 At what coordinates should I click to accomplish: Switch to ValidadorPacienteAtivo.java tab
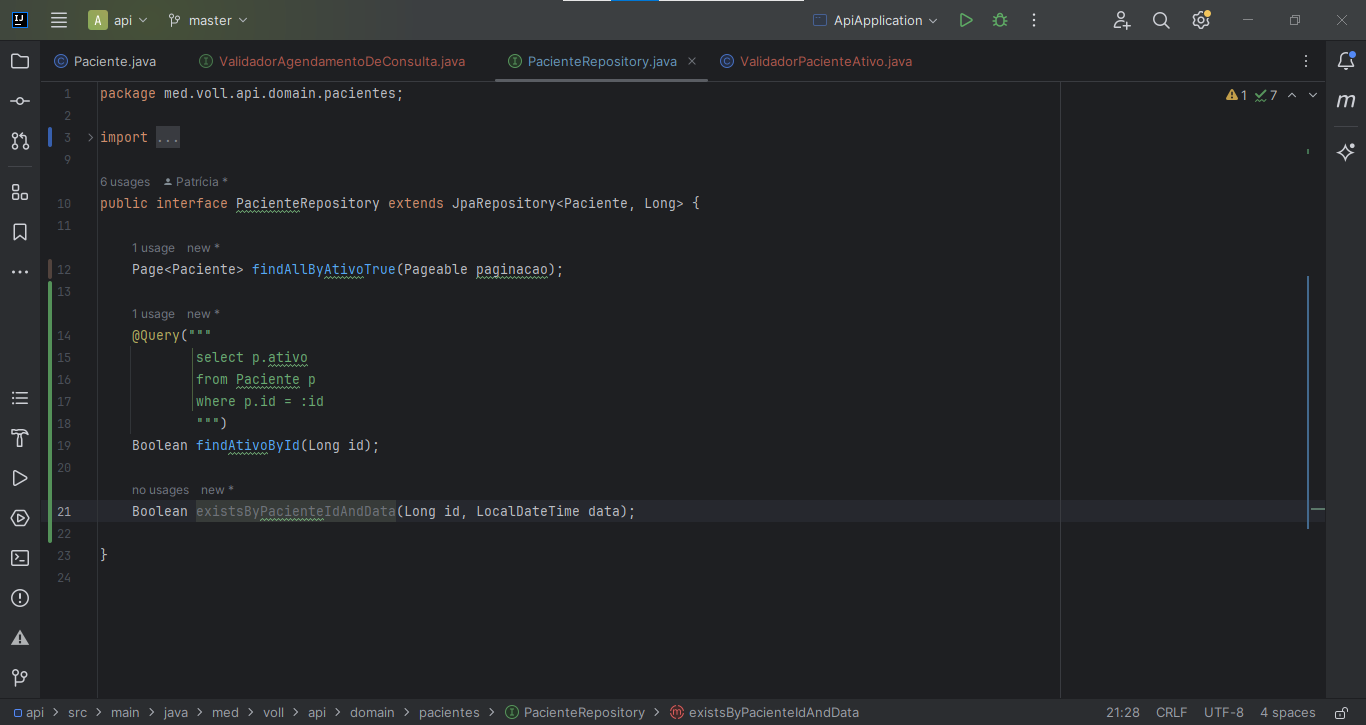coord(816,61)
